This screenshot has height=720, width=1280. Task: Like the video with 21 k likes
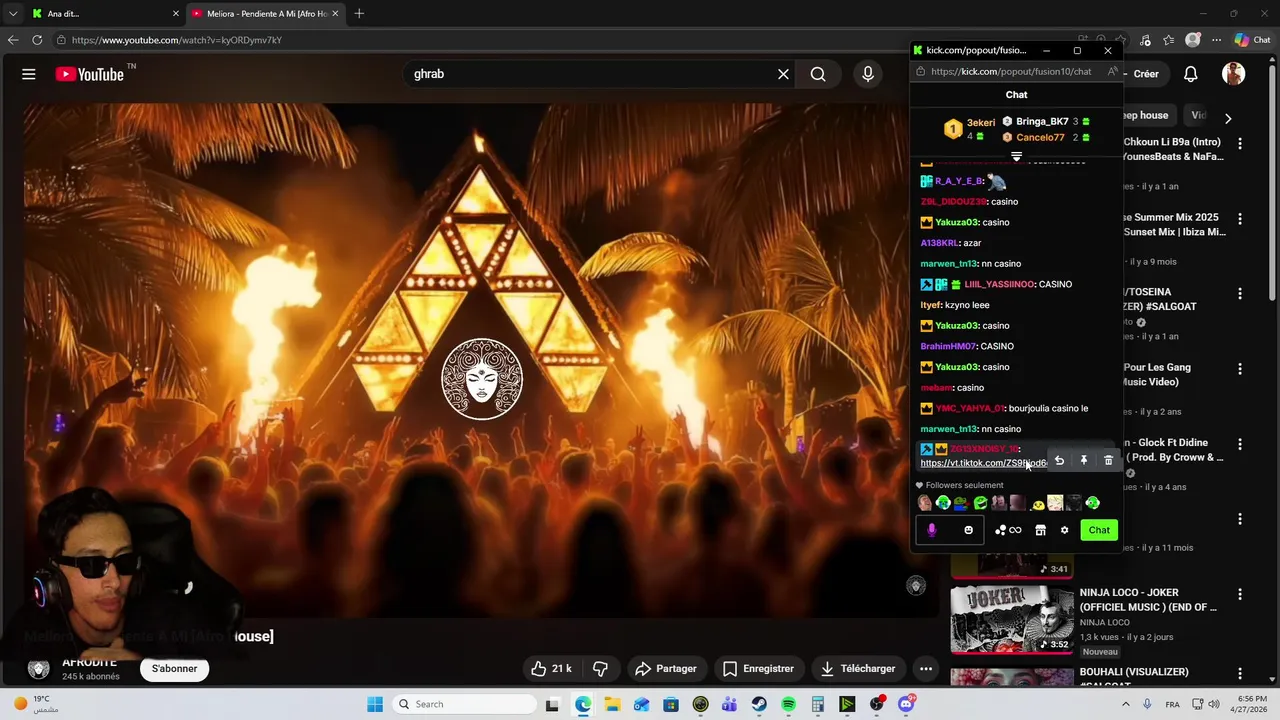pyautogui.click(x=552, y=668)
